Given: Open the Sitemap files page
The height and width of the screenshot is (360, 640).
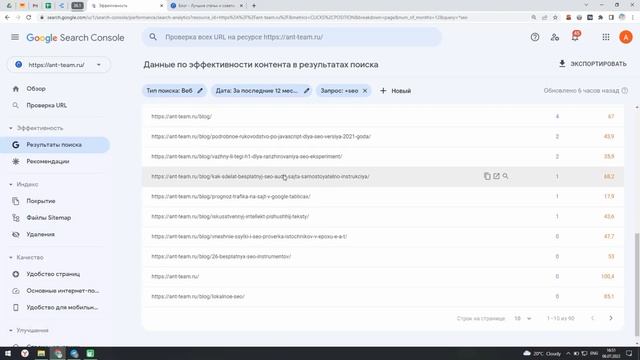Looking at the screenshot, I should (49, 218).
